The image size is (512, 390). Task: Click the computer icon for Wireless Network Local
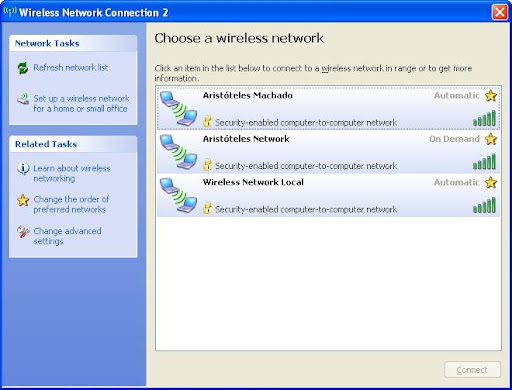pos(178,195)
